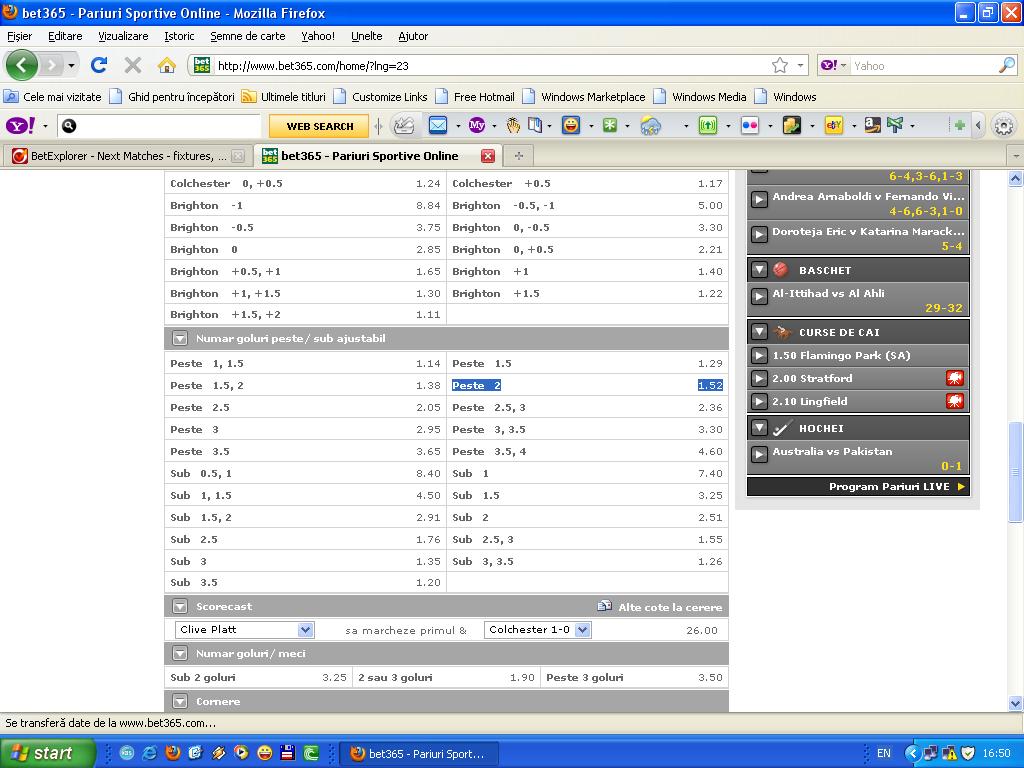Open the Editare menu

[x=65, y=36]
